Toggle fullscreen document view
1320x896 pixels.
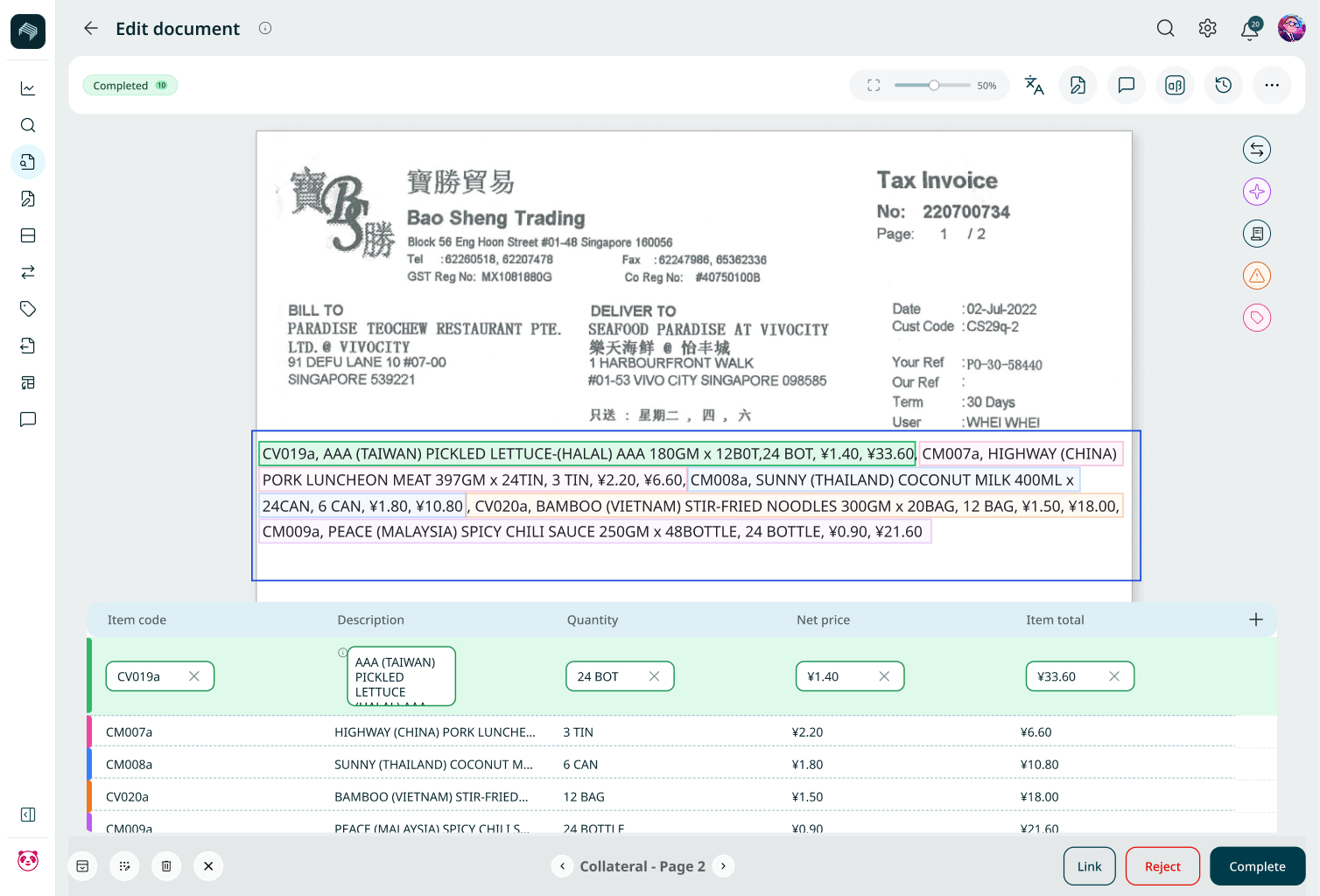(874, 86)
